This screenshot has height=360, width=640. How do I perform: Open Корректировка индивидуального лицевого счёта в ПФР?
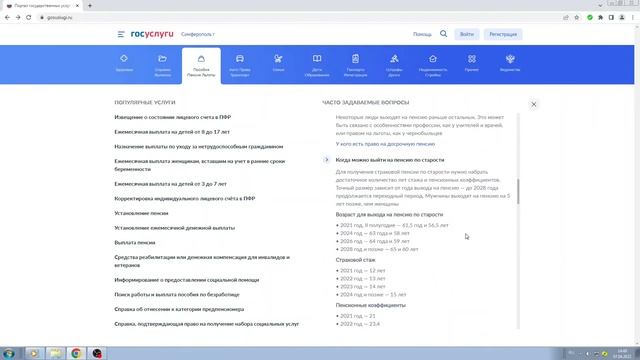[185, 198]
